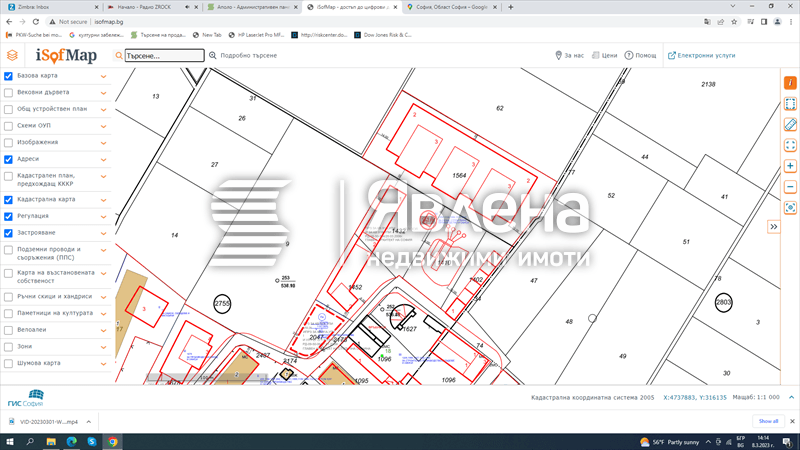Uncheck the Застрояване layer
The height and width of the screenshot is (450, 800).
click(x=8, y=233)
